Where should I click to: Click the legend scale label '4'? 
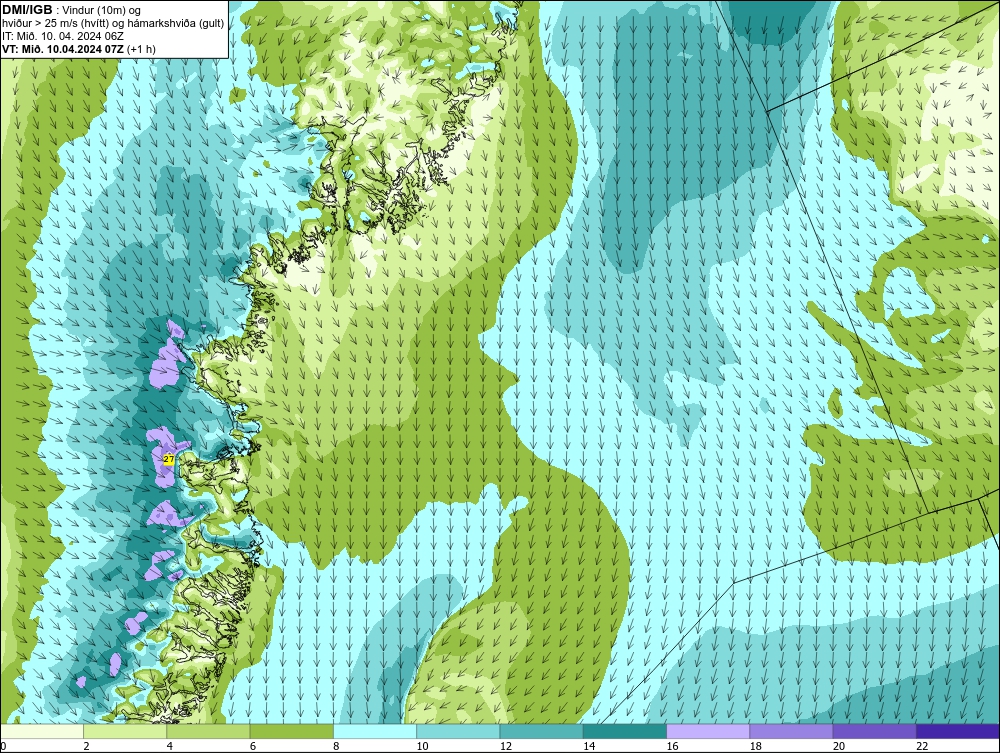(170, 747)
